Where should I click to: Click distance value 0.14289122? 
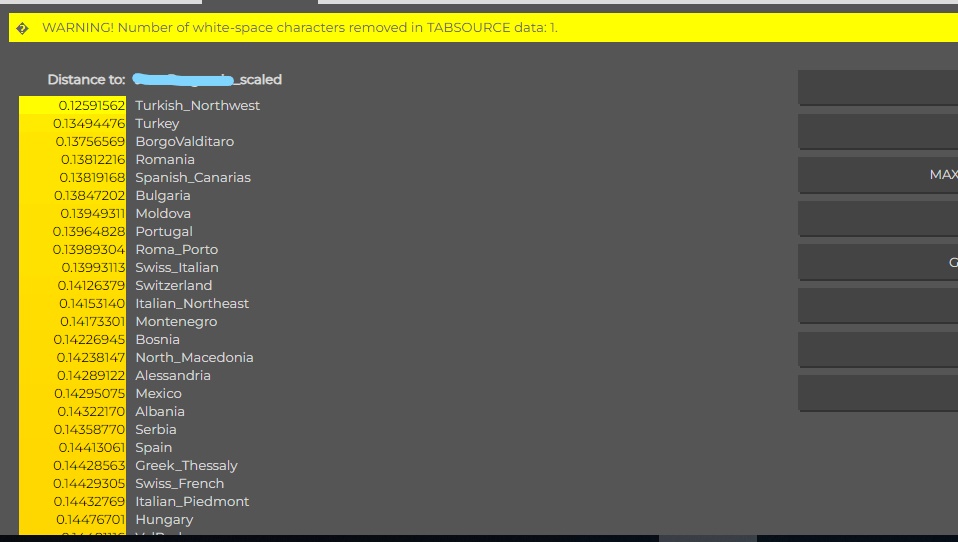(x=91, y=376)
